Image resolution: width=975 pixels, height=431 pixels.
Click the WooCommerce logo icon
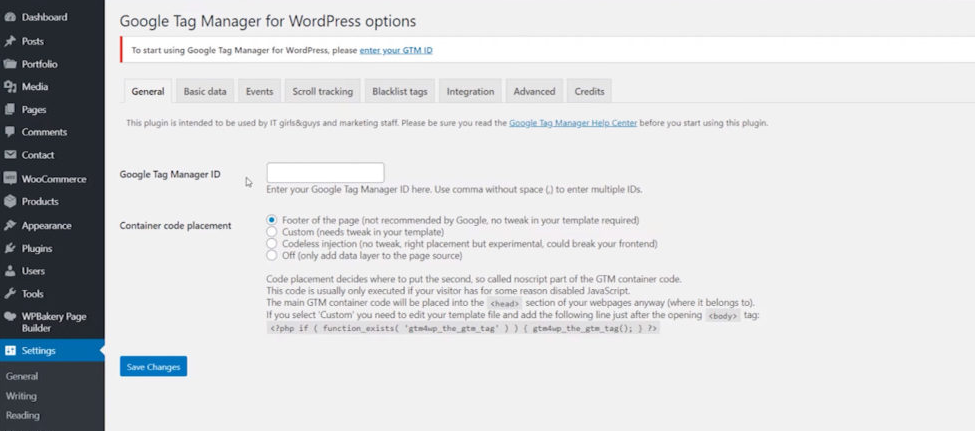click(x=10, y=178)
